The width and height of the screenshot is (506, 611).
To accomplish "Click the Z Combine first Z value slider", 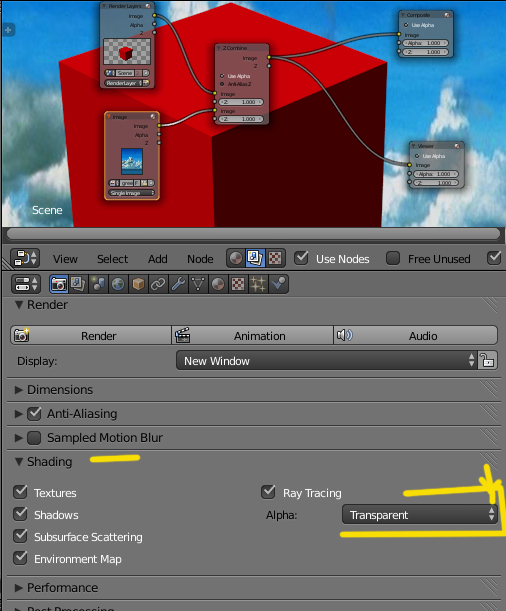I will click(x=241, y=102).
